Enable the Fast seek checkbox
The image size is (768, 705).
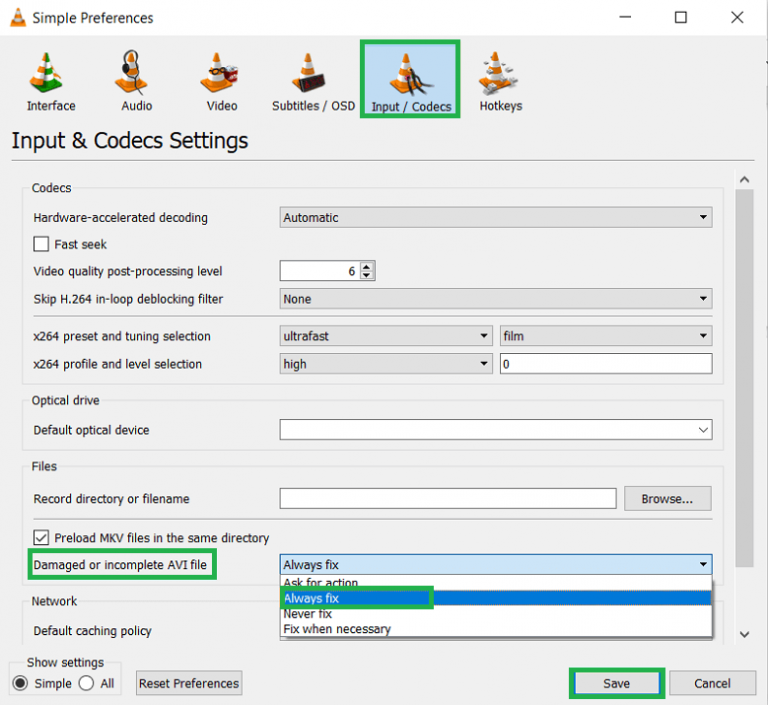(41, 244)
